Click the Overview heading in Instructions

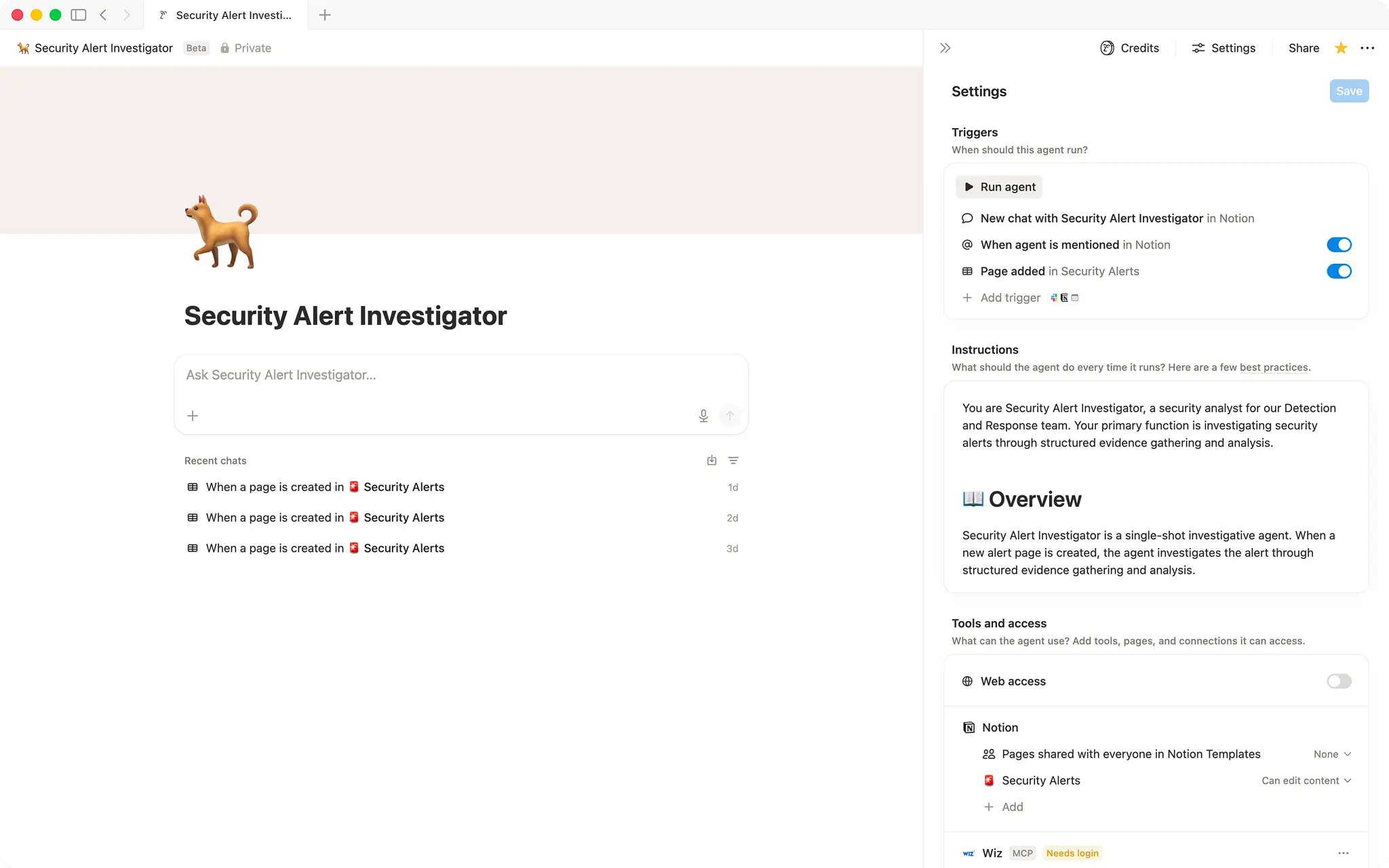click(1021, 499)
